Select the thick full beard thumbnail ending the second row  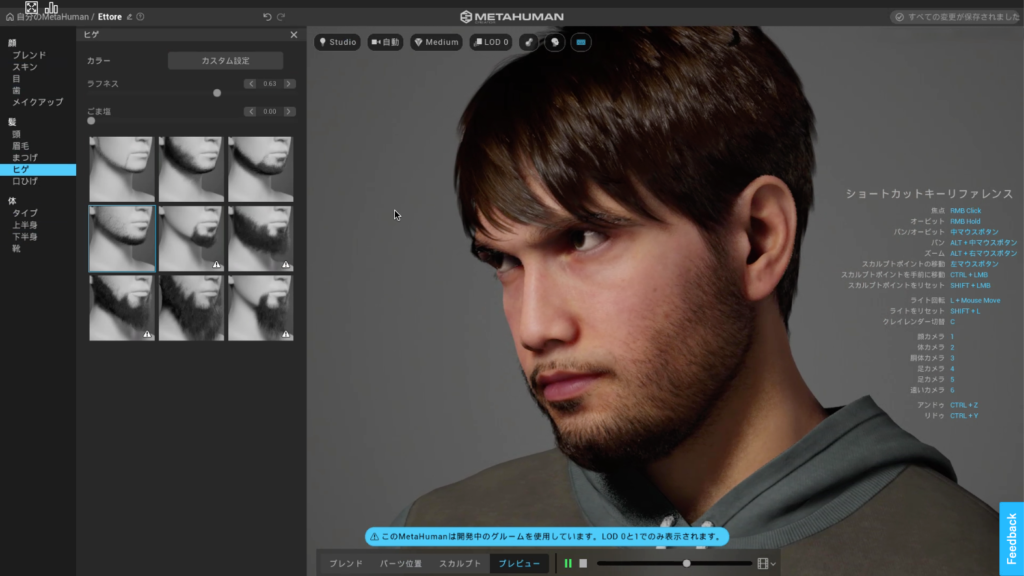pyautogui.click(x=261, y=238)
